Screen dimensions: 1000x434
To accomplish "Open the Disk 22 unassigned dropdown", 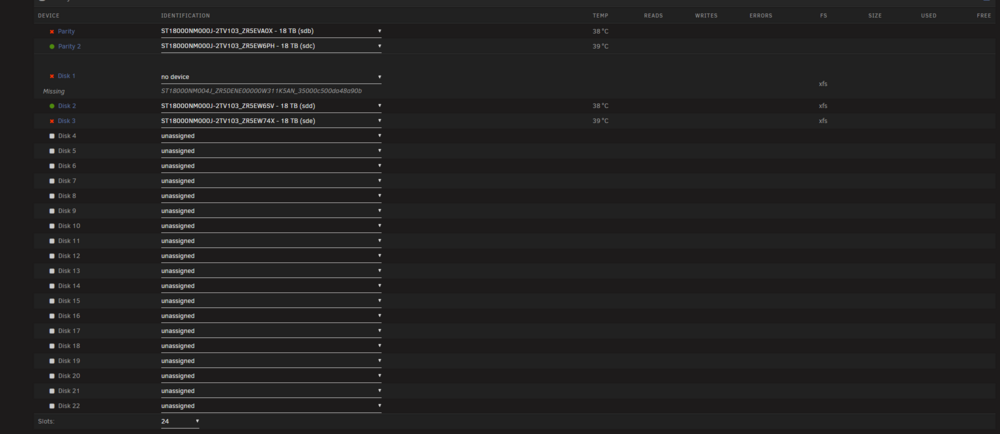I will (x=271, y=405).
